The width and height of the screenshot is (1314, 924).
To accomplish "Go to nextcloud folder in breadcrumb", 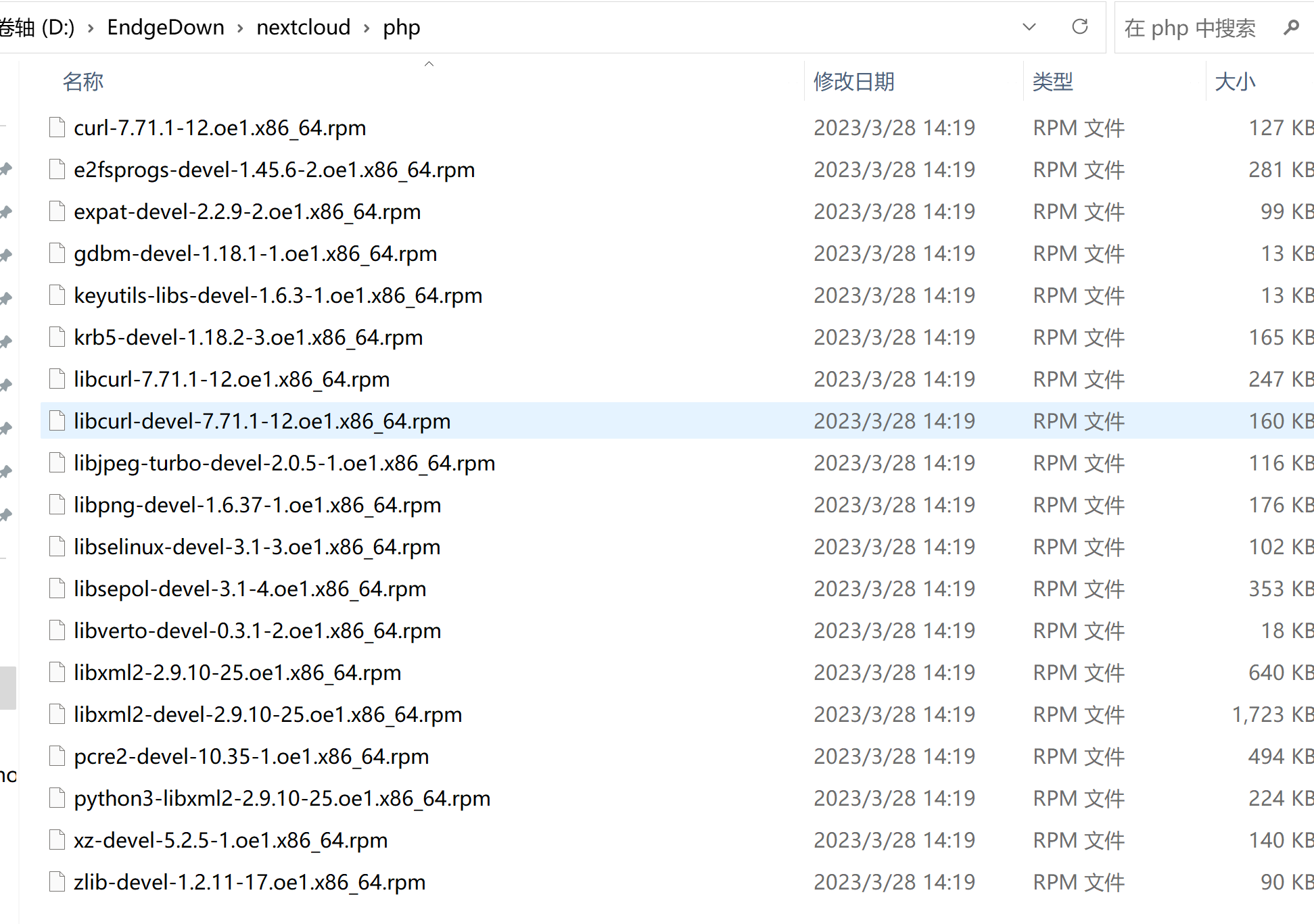I will pyautogui.click(x=304, y=27).
